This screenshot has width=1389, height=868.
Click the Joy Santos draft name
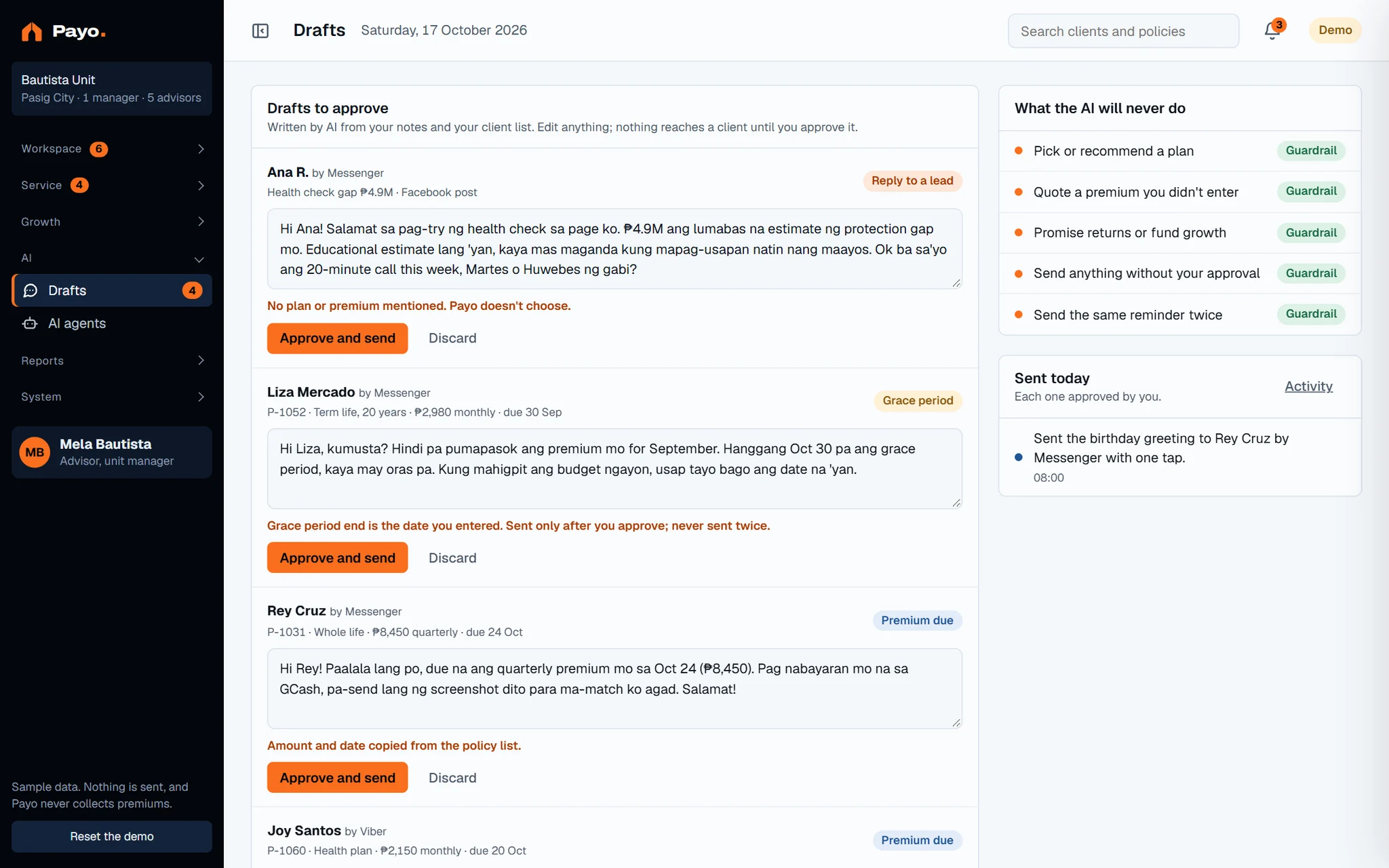[x=304, y=831]
